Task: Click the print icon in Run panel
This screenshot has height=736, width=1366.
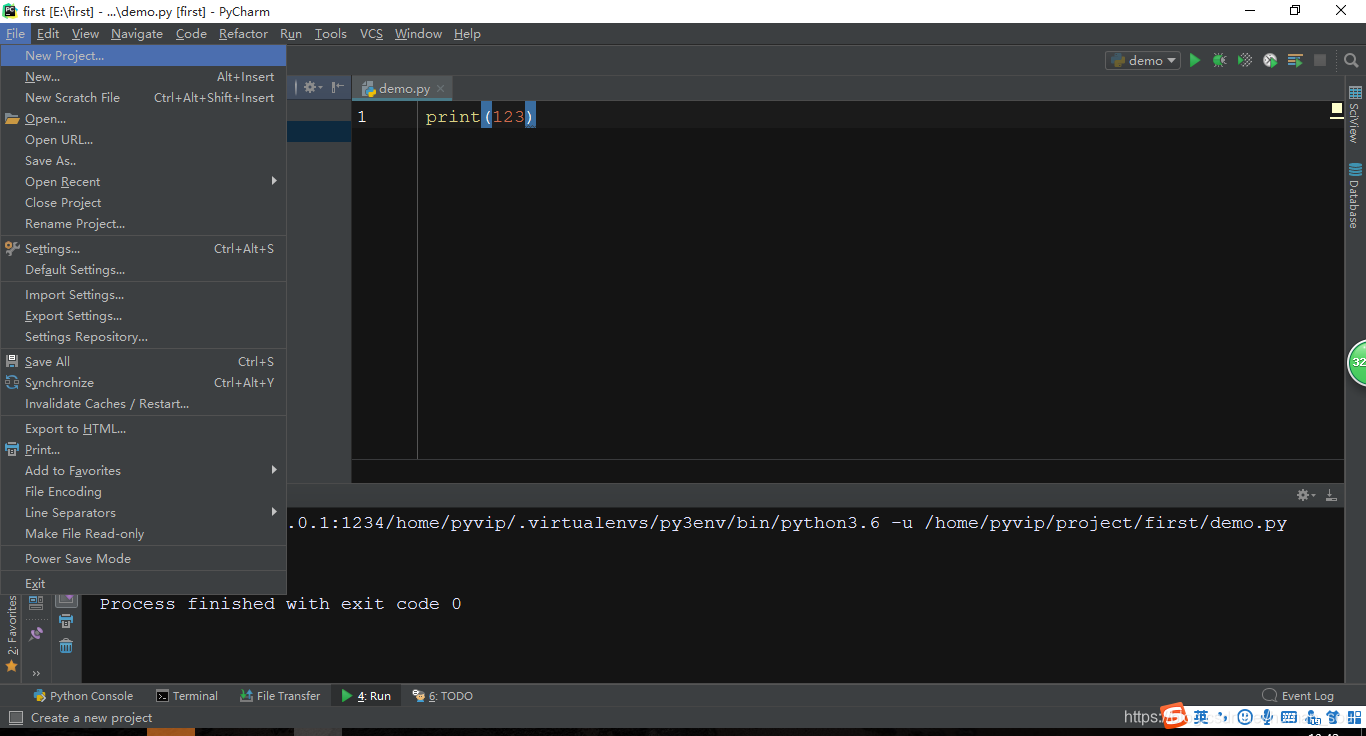Action: (66, 622)
